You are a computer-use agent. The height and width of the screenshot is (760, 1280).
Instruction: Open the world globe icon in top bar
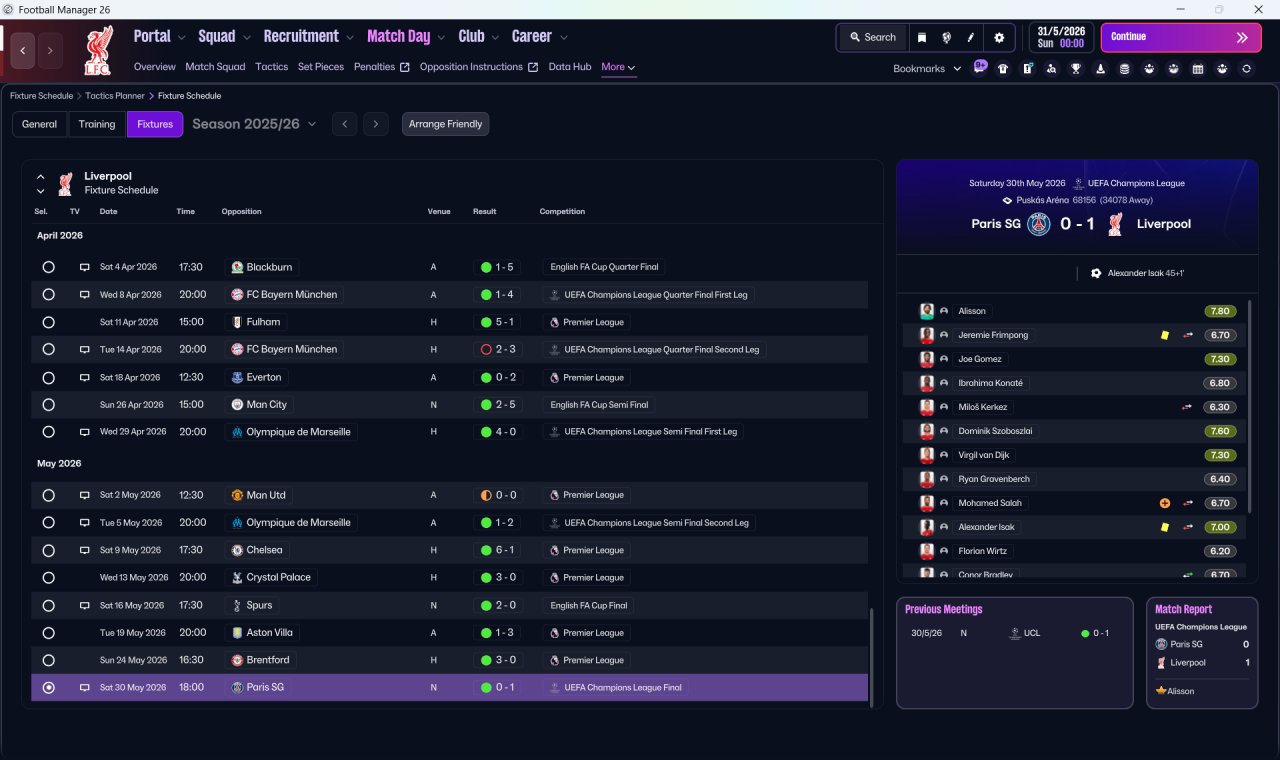[x=946, y=37]
